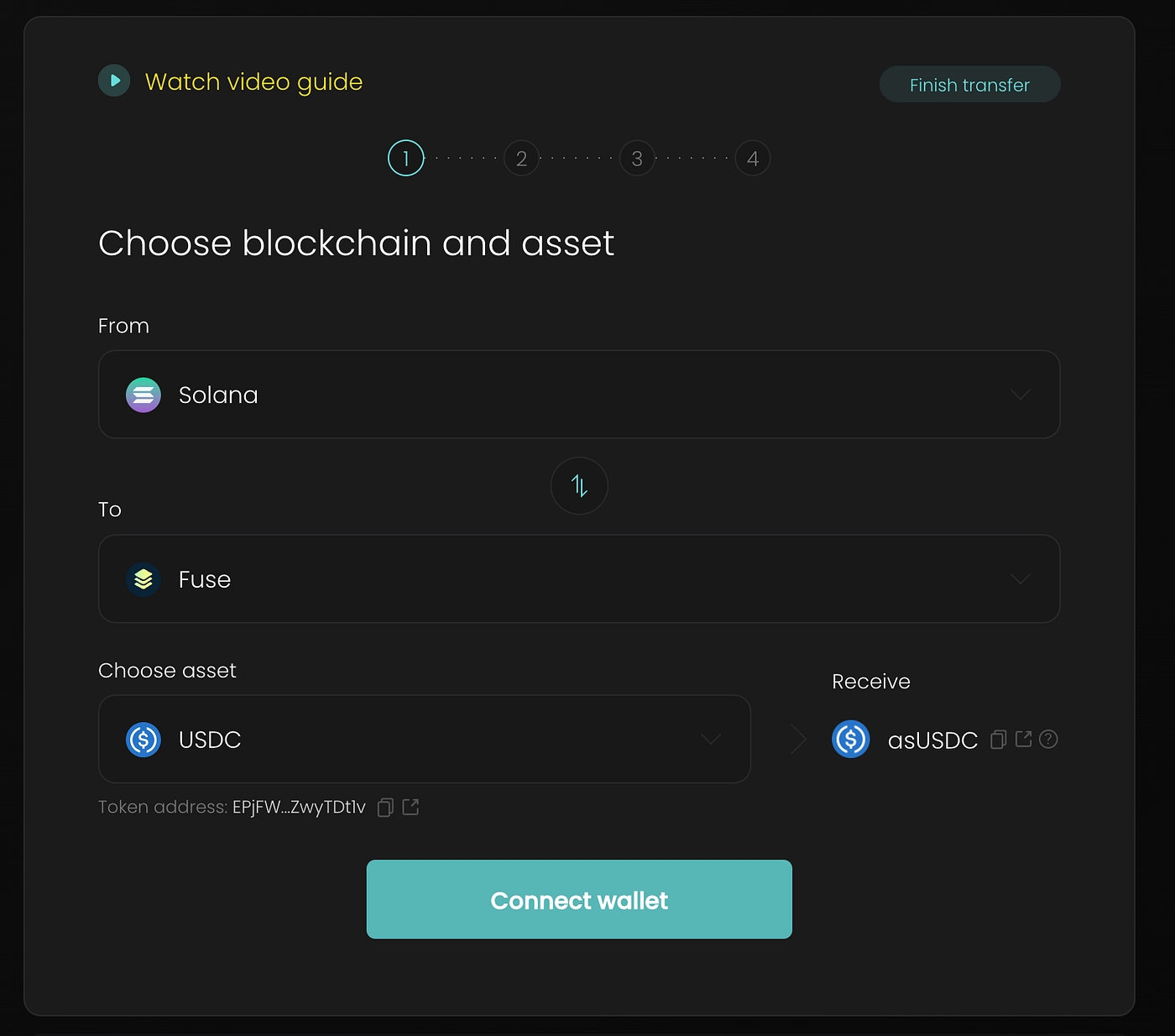
Task: Go to step 3 in progress
Action: [x=637, y=158]
